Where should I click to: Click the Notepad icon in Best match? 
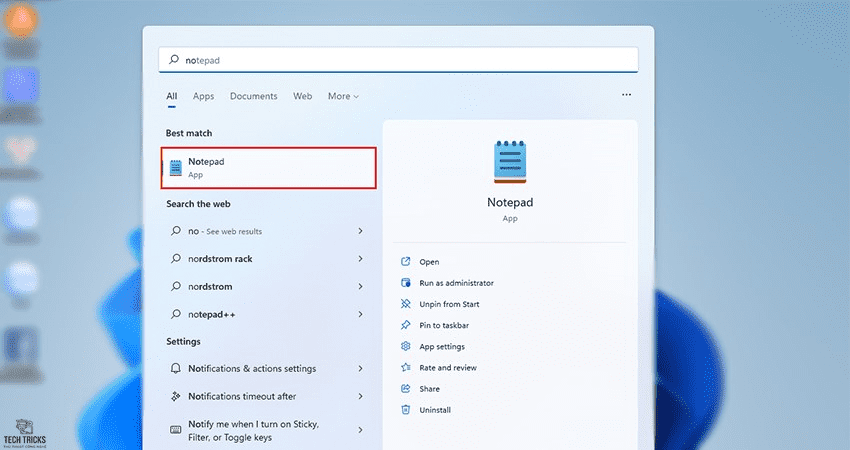[x=176, y=168]
